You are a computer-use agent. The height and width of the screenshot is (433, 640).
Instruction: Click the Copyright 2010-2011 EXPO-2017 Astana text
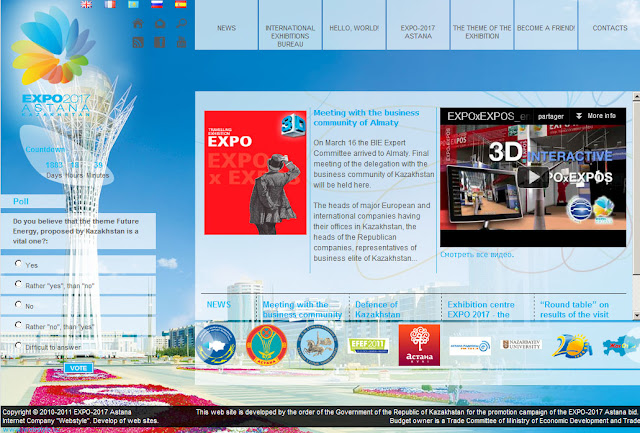point(67,412)
